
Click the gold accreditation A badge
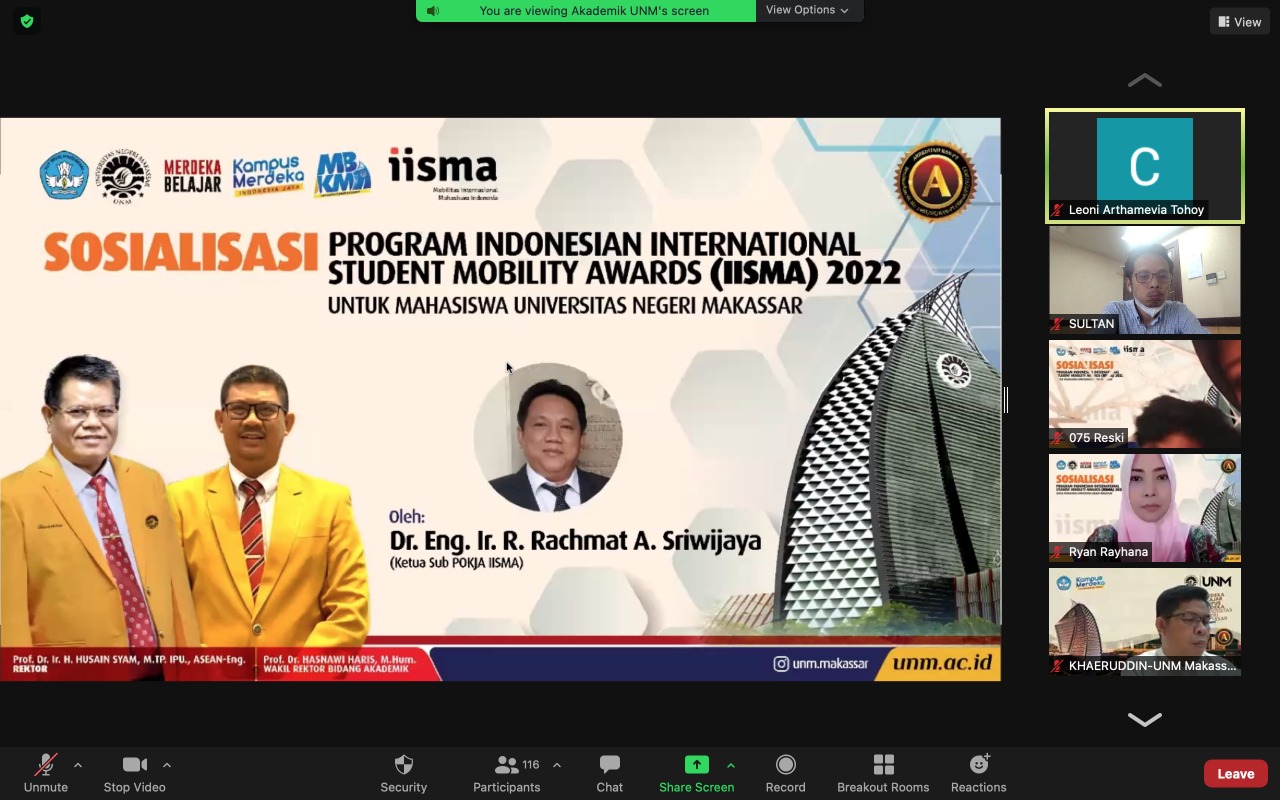coord(935,181)
